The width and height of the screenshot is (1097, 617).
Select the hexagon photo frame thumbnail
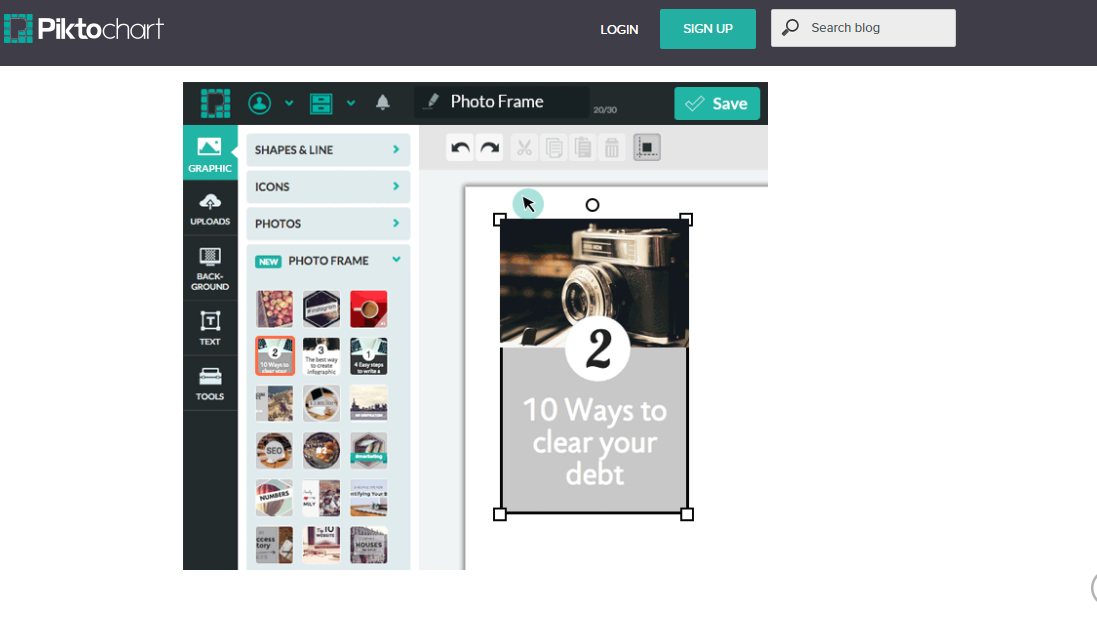tap(321, 309)
